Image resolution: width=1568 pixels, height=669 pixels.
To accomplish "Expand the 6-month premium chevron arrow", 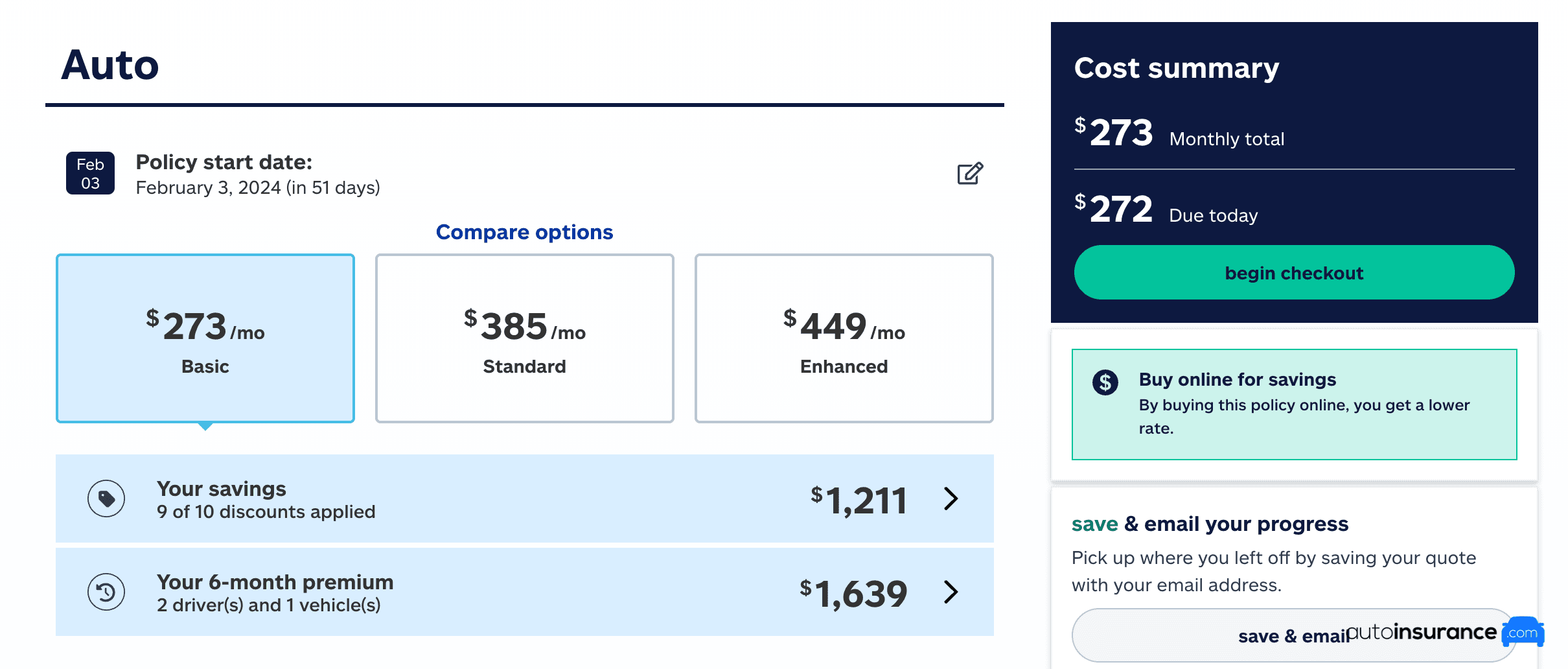I will point(951,592).
